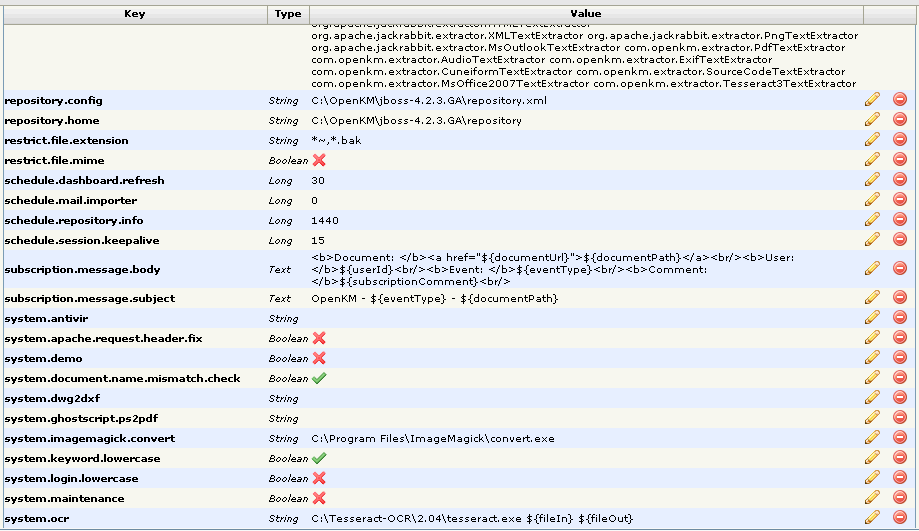This screenshot has width=919, height=531.
Task: Edit system.antivir with its pencil icon
Action: (872, 318)
